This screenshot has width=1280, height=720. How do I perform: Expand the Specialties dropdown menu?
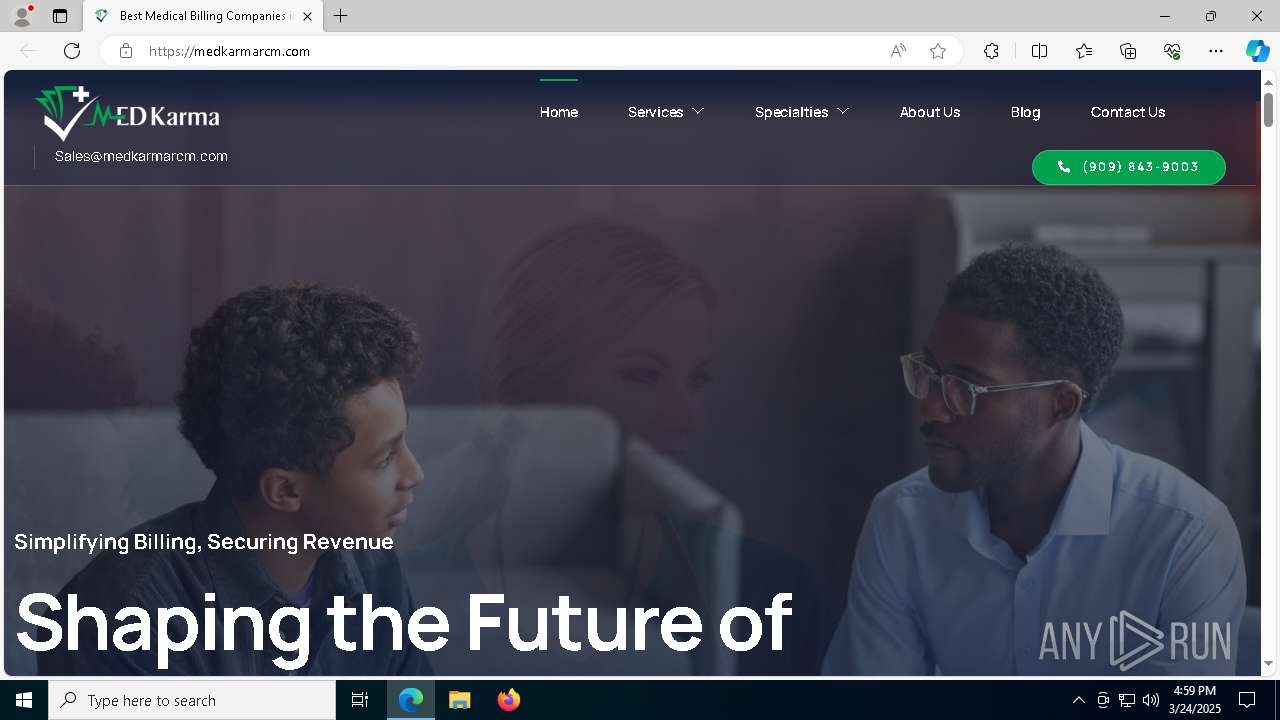(802, 112)
